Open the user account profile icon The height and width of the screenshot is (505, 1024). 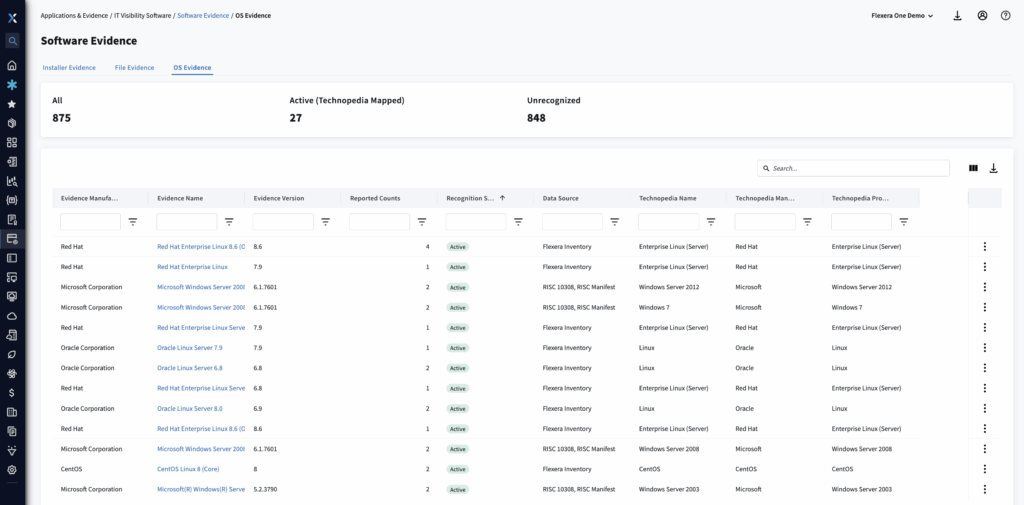[982, 16]
